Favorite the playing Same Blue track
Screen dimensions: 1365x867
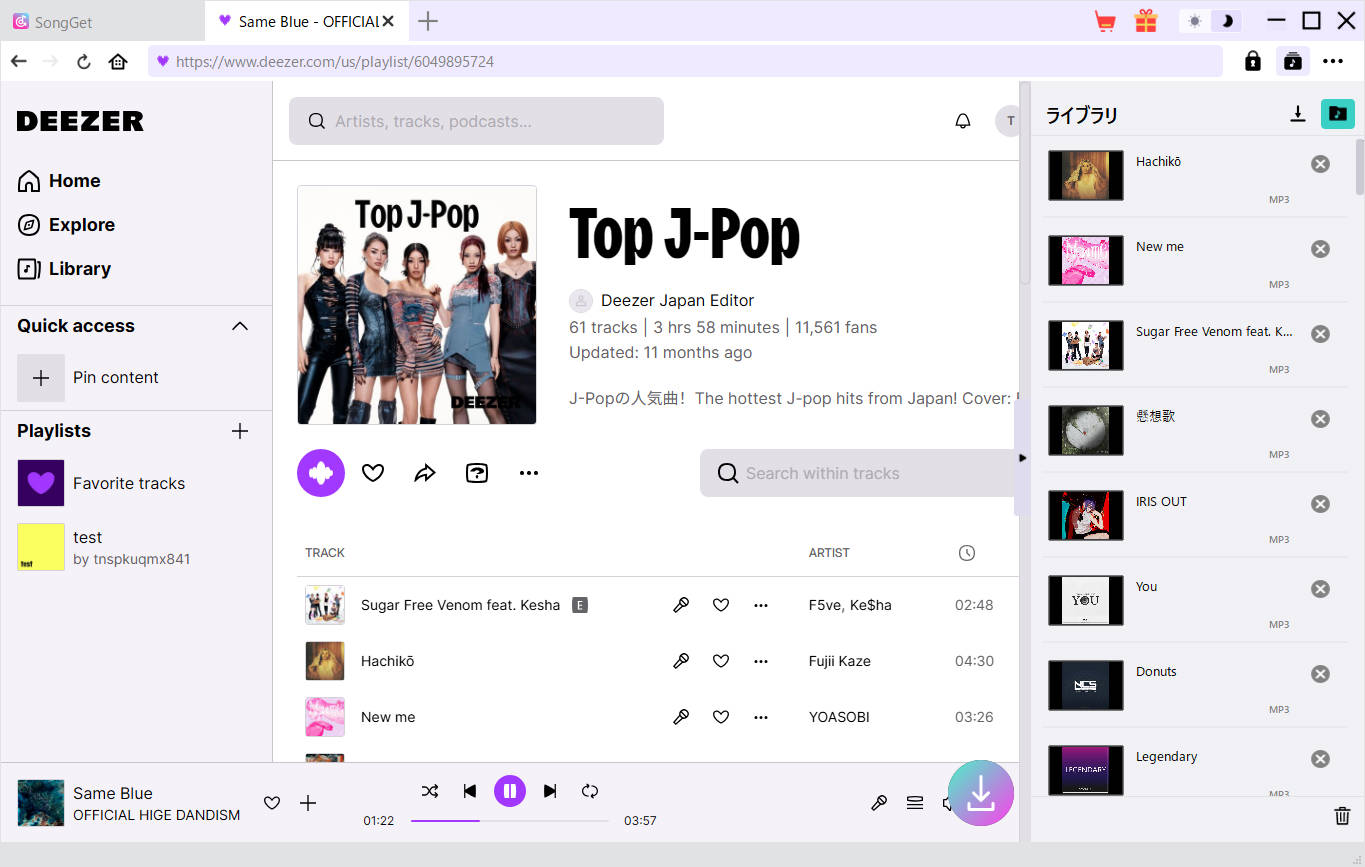[x=272, y=803]
